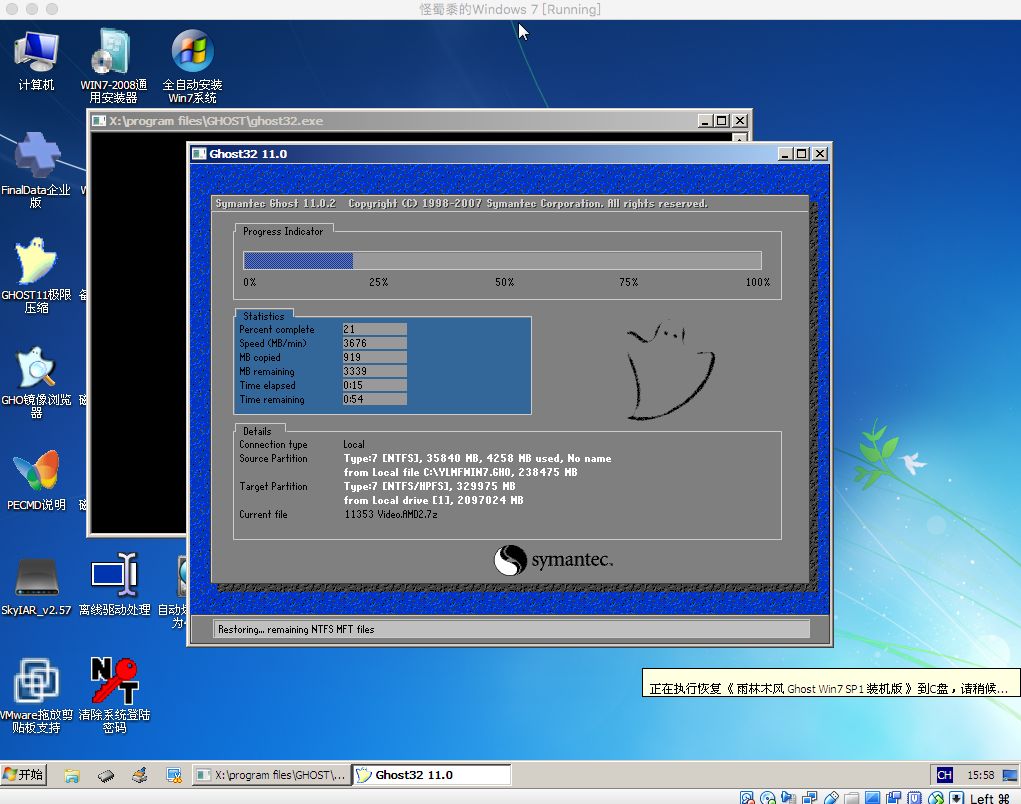Screen dimensions: 1021x804
Task: Click the symantec logo in Ghost
Action: [x=553, y=560]
